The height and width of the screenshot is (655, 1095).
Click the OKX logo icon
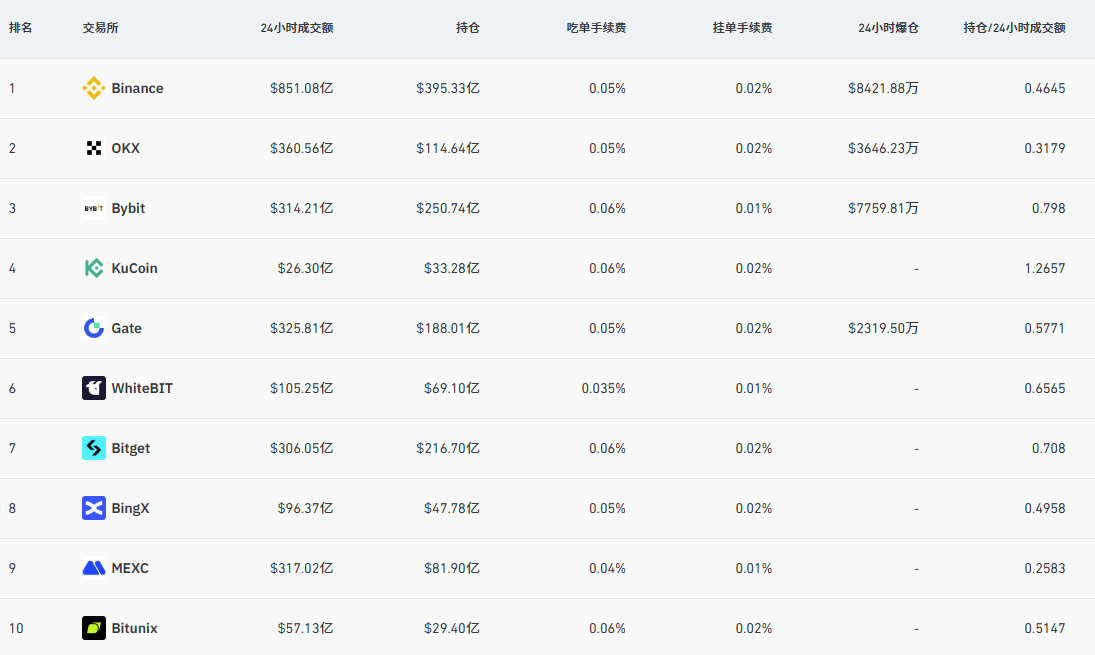point(93,148)
